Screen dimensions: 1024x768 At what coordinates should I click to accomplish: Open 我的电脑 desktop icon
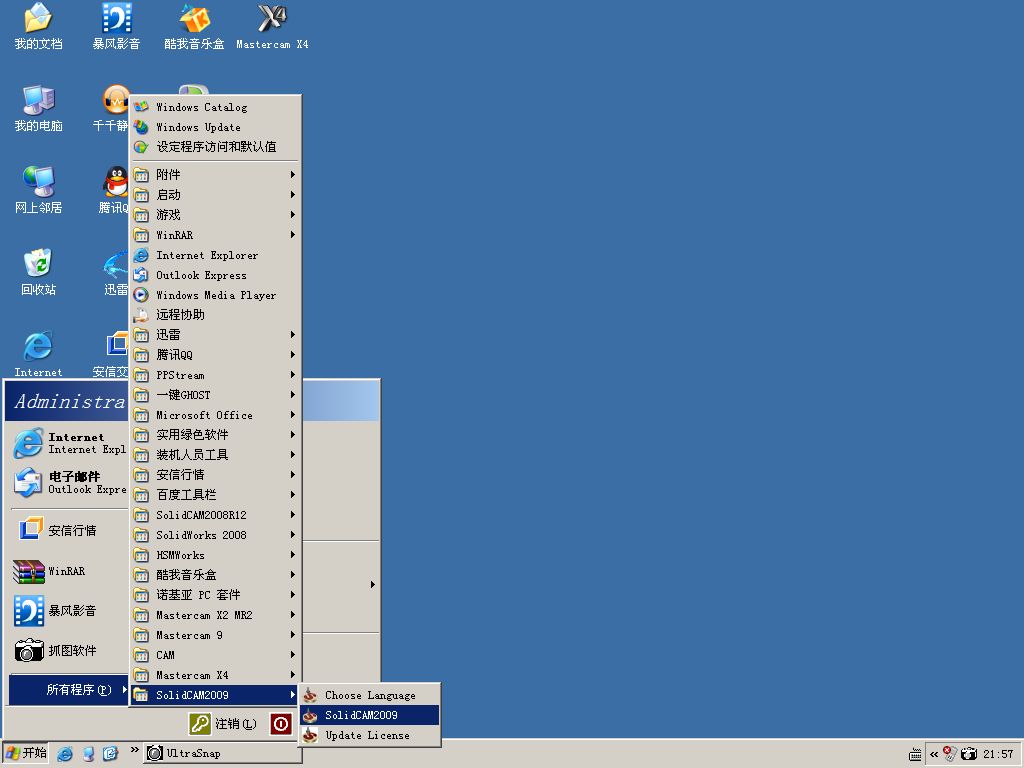click(38, 108)
